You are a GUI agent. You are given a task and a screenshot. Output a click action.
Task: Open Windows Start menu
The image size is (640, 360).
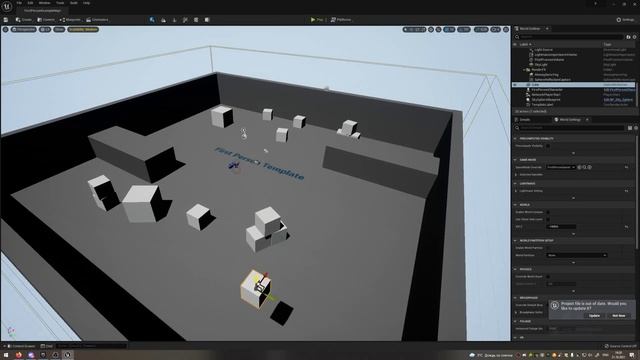coord(6,355)
